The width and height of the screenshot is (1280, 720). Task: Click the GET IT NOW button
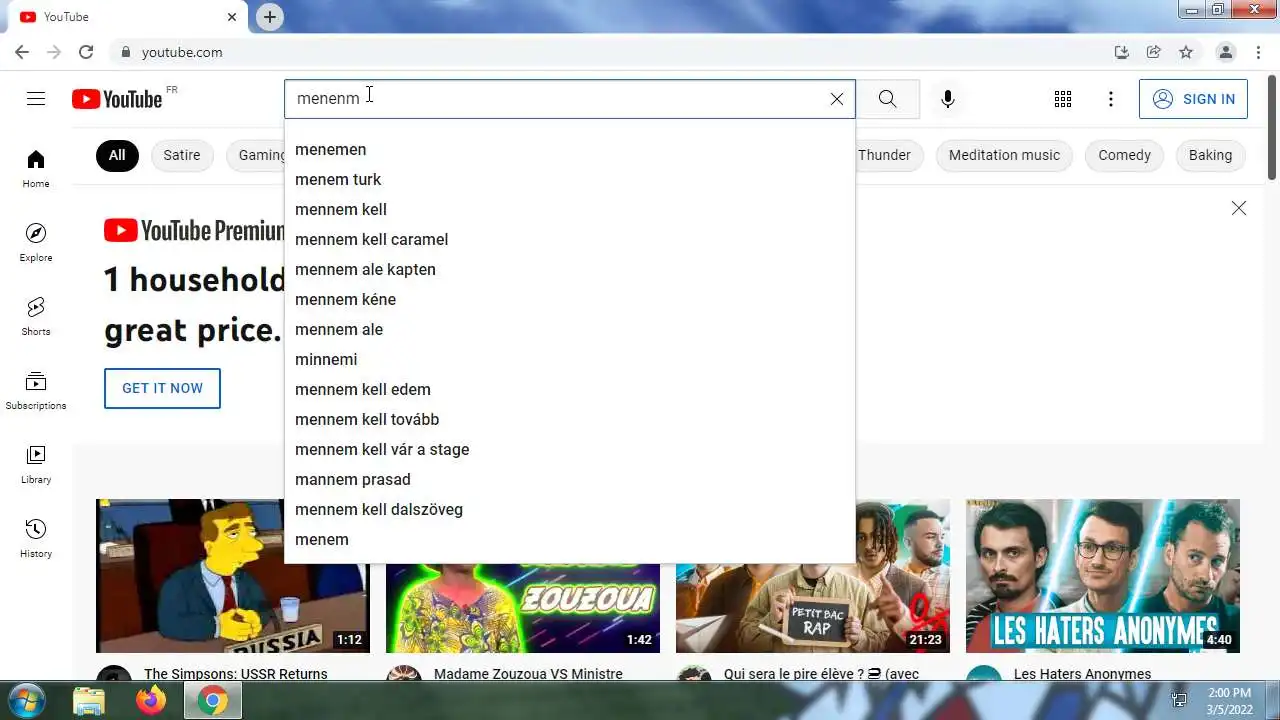tap(162, 388)
